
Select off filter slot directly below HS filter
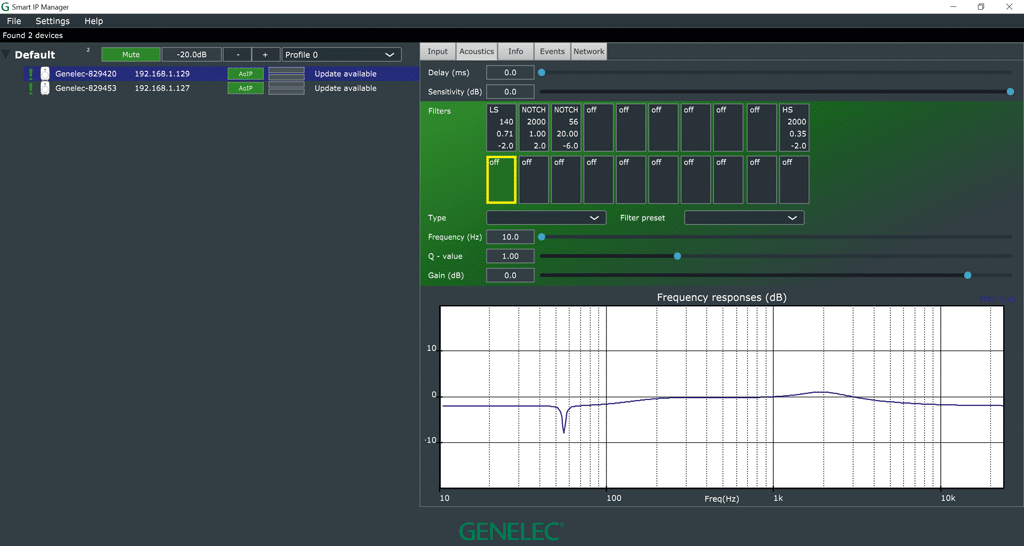tap(794, 180)
